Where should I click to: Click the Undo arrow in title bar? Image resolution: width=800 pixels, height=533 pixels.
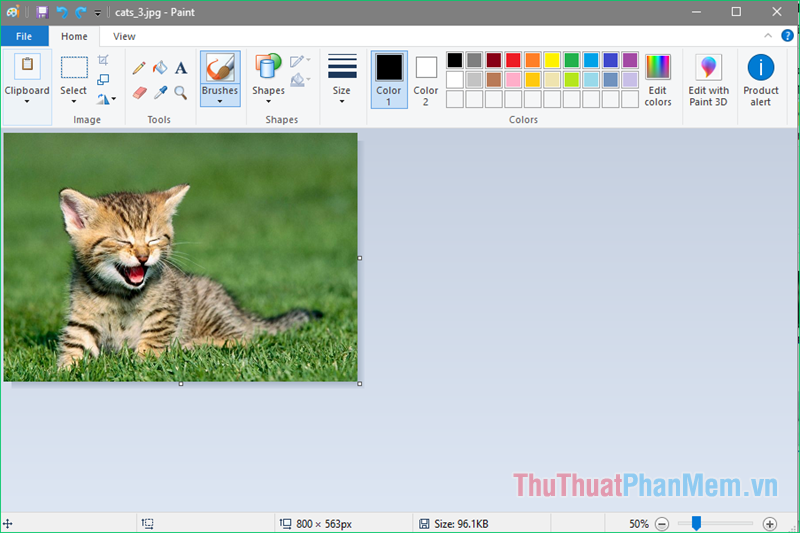click(x=62, y=12)
